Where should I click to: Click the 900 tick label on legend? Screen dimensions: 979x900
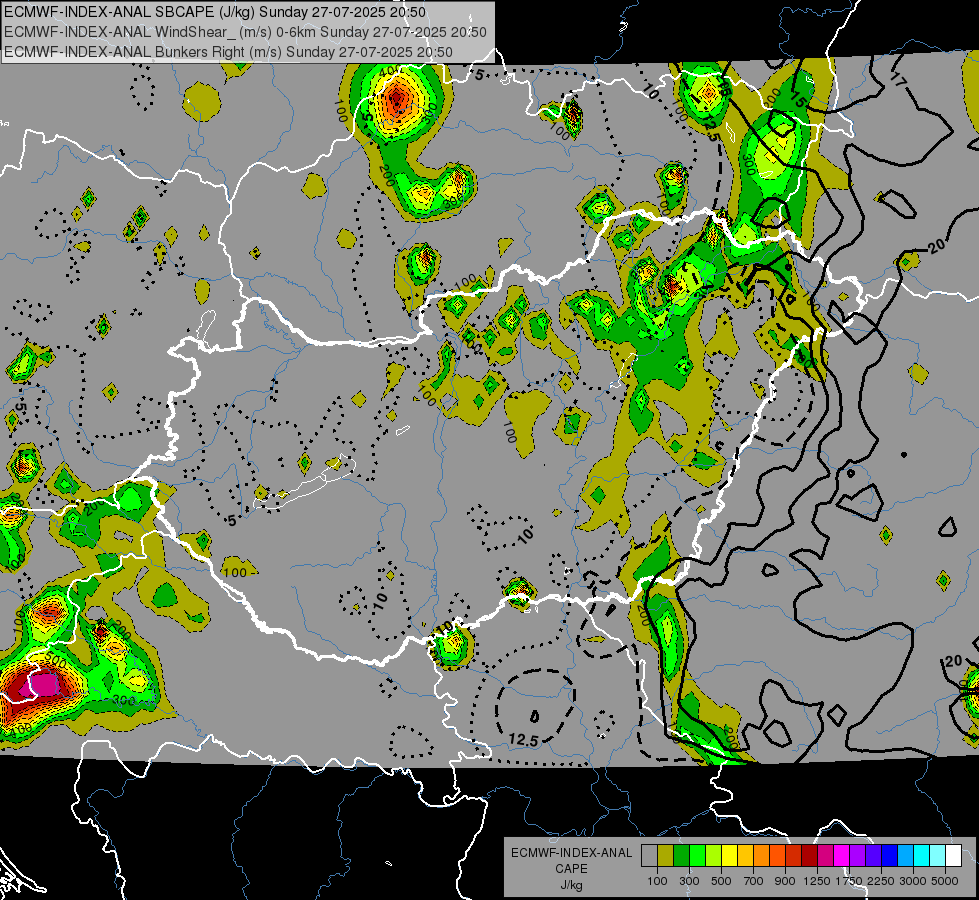[785, 881]
